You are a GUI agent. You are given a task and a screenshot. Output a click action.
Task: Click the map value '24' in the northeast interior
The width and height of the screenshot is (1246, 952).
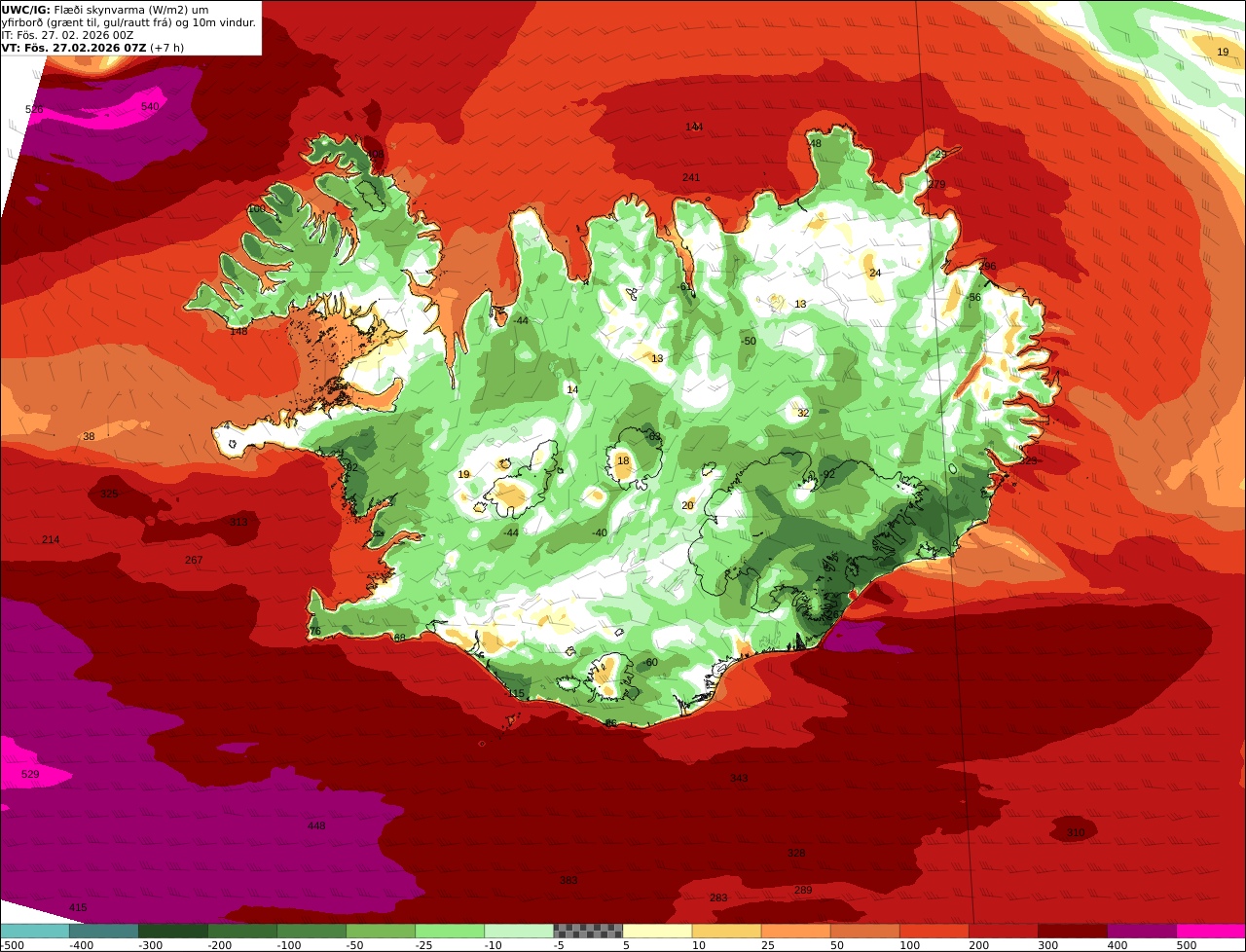coord(875,274)
